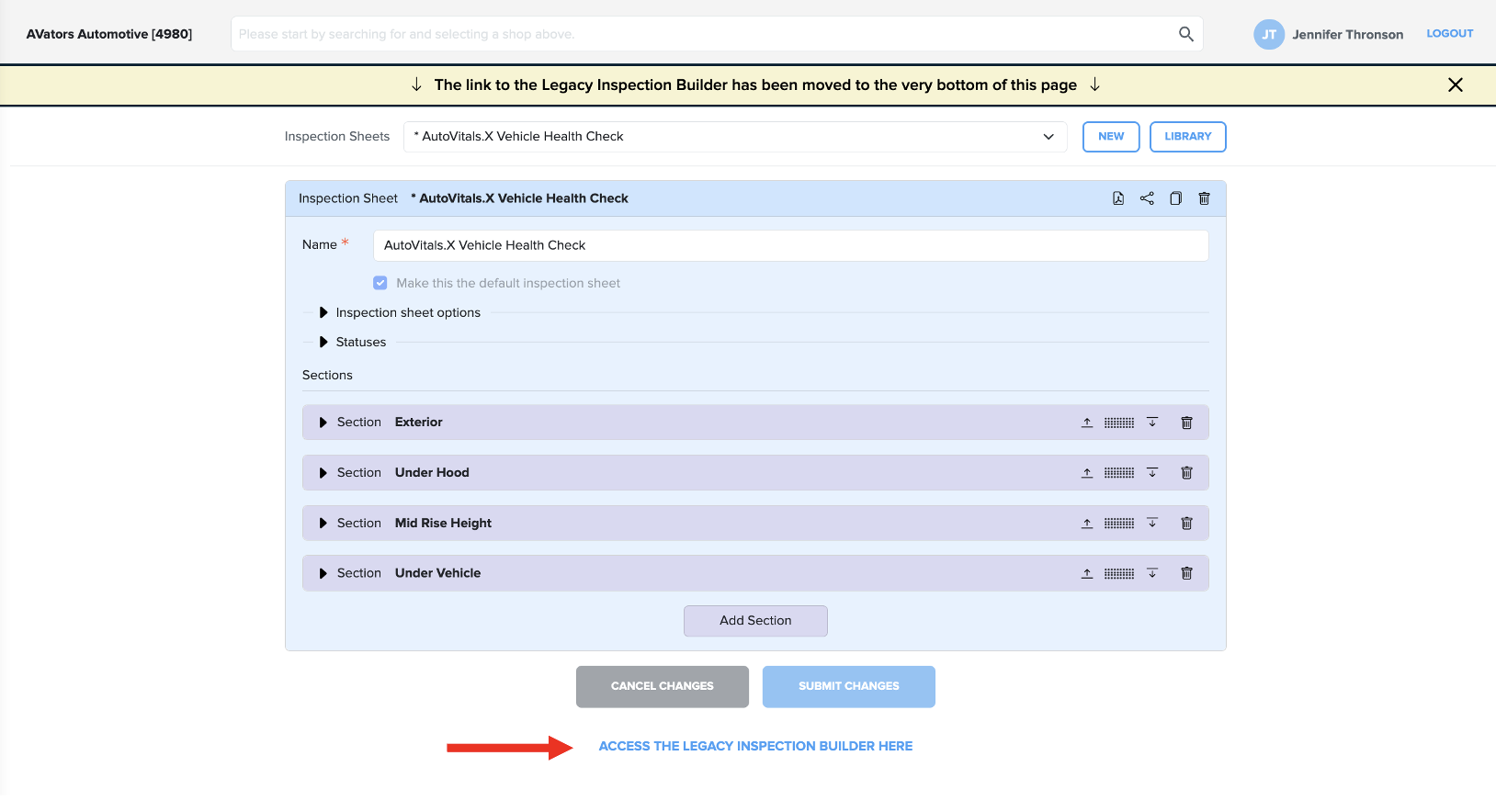Click the inspection sheet Name field

(x=790, y=245)
